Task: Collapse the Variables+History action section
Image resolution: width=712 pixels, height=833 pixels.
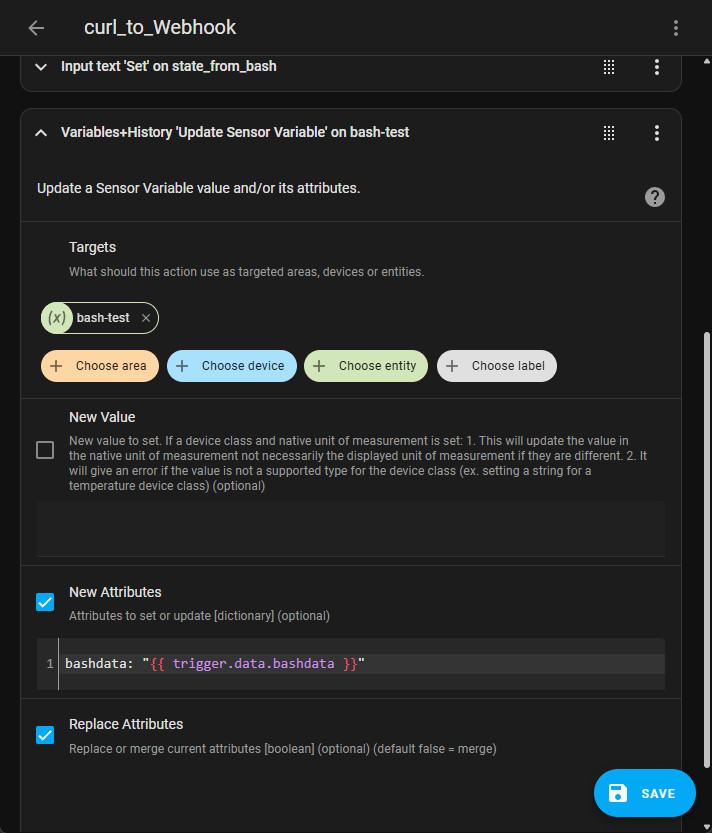Action: [x=41, y=133]
